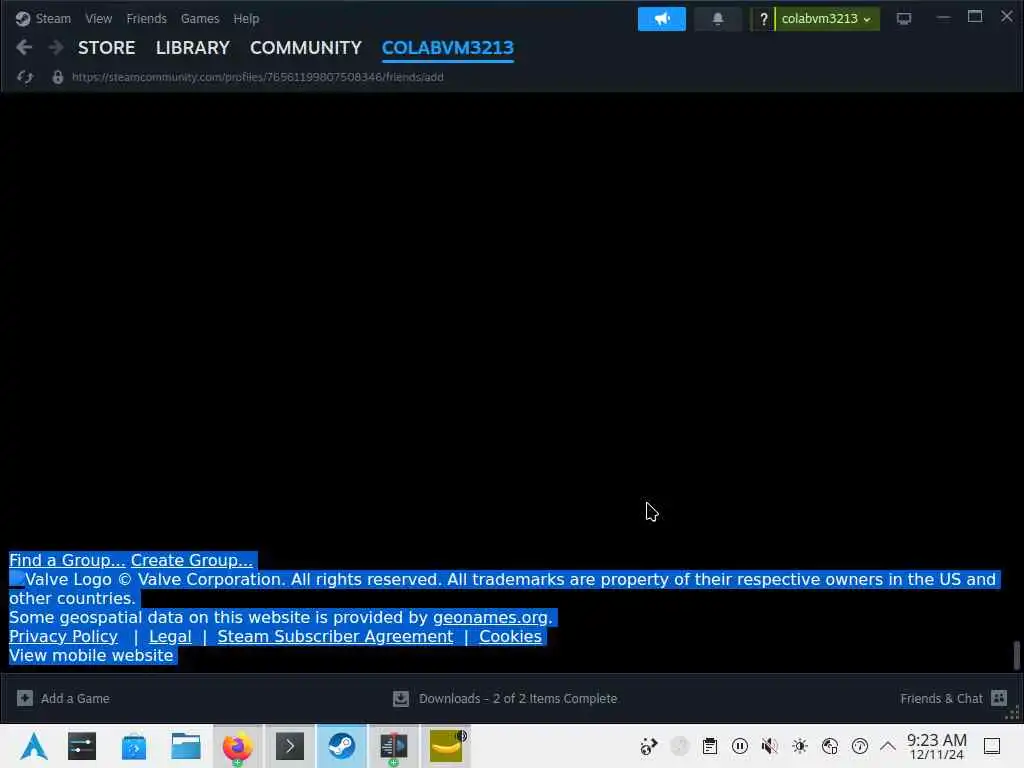1024x768 pixels.
Task: Open the terminal taskbar icon
Action: pyautogui.click(x=290, y=746)
